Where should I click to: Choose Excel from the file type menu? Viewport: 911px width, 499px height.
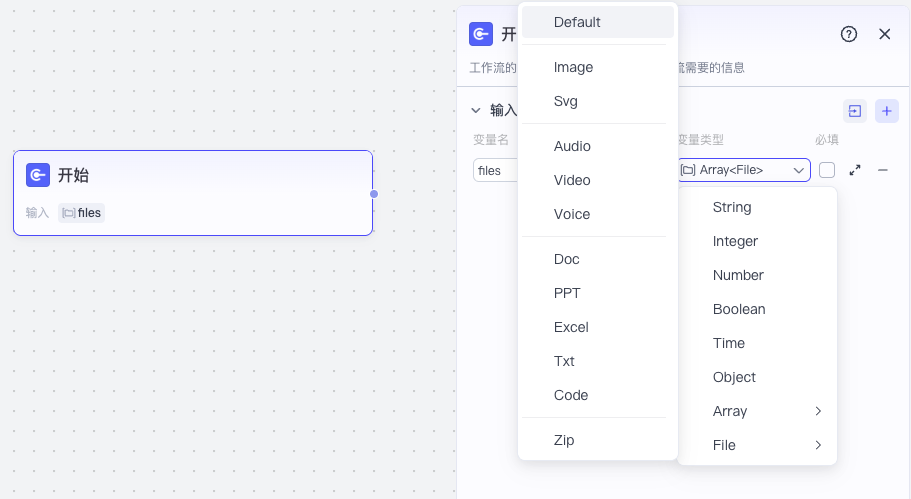coord(571,327)
